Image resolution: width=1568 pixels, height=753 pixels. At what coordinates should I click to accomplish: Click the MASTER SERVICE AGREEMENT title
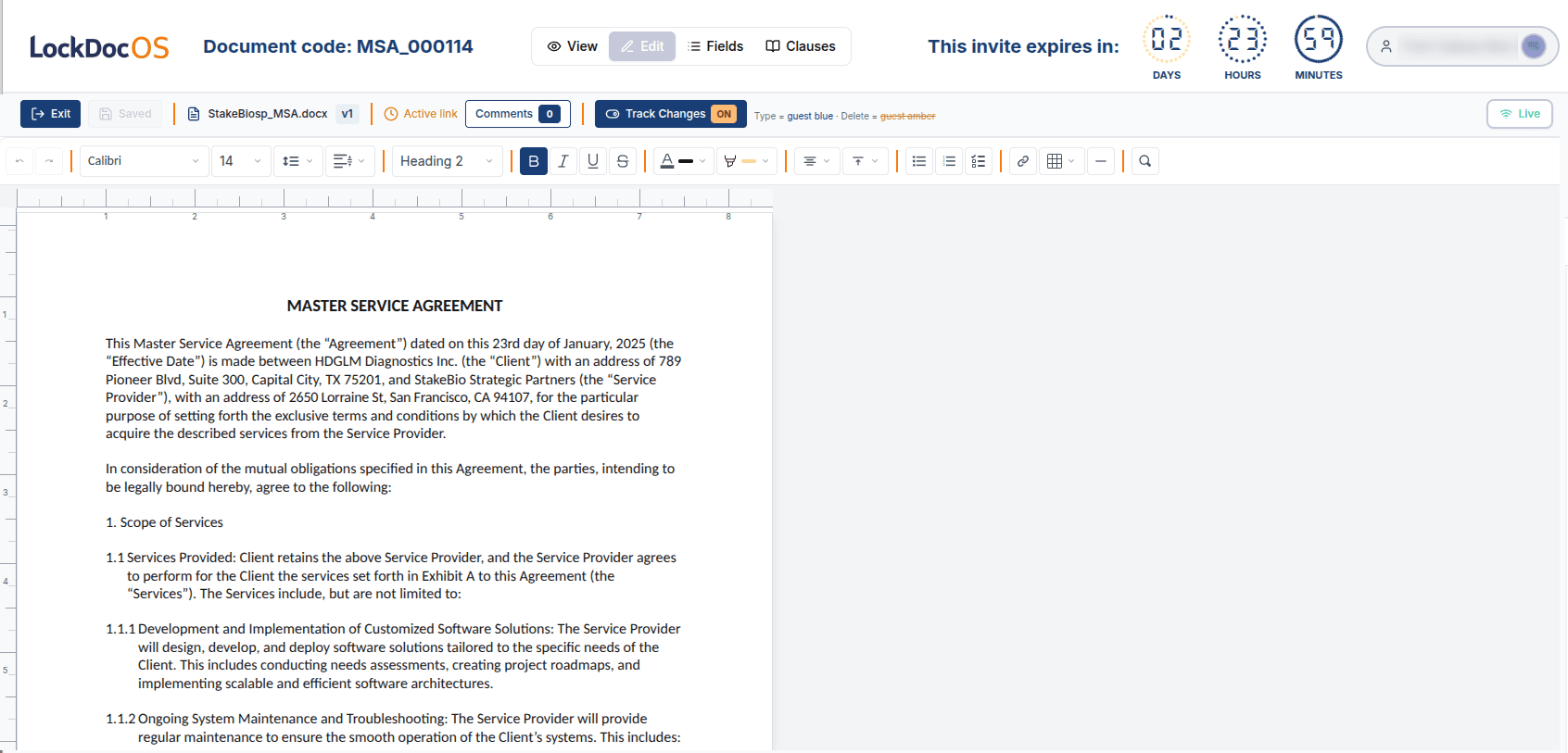tap(395, 306)
